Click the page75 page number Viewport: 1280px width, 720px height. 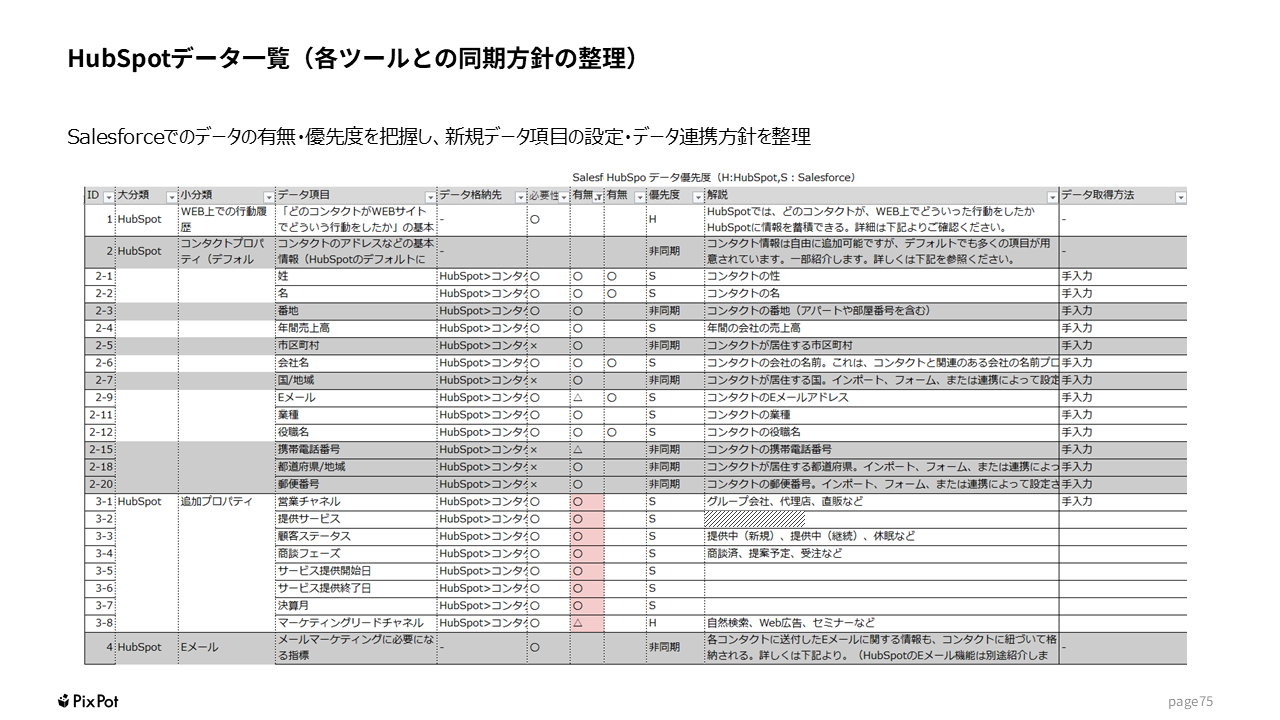pyautogui.click(x=1190, y=701)
